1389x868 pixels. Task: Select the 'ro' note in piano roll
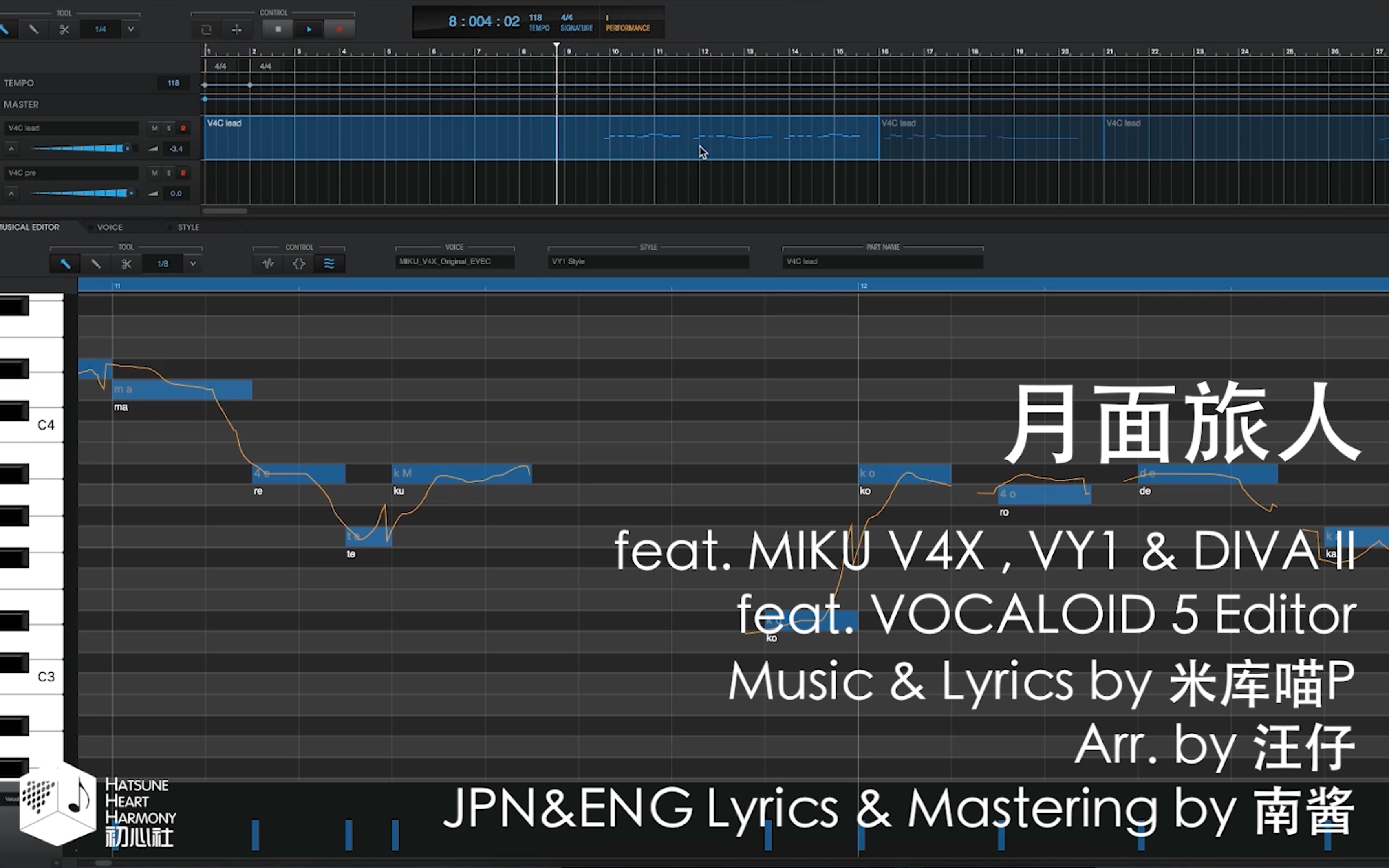[1044, 494]
